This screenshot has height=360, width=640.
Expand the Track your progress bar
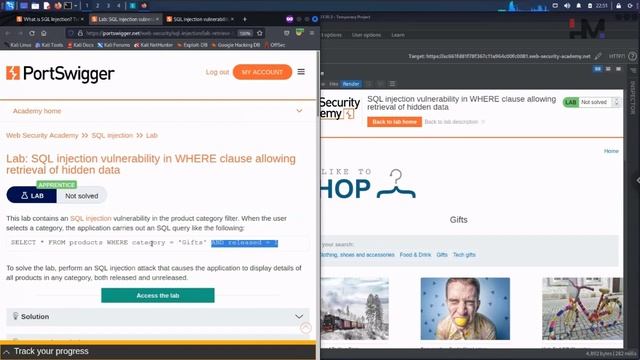(158, 351)
